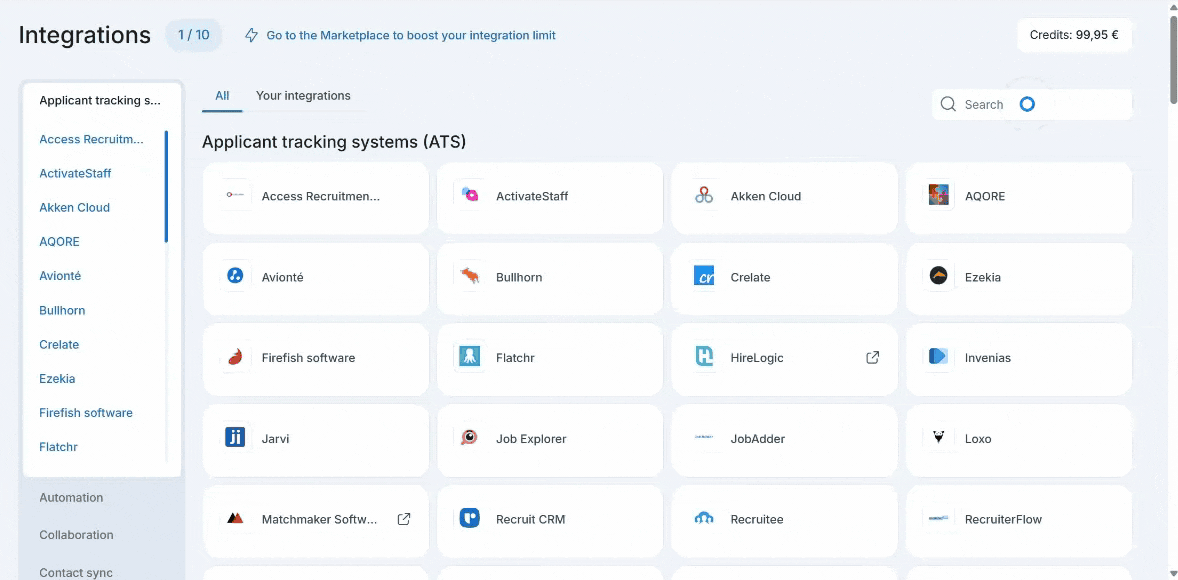The image size is (1178, 580).
Task: Click the 1 / 10 integrations counter badge
Action: [x=194, y=35]
